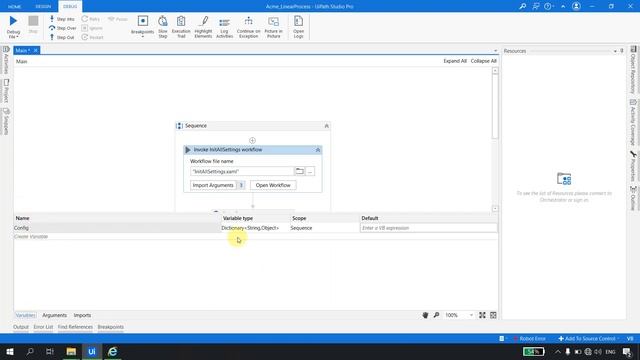Open the Outline side panel

tap(633, 198)
